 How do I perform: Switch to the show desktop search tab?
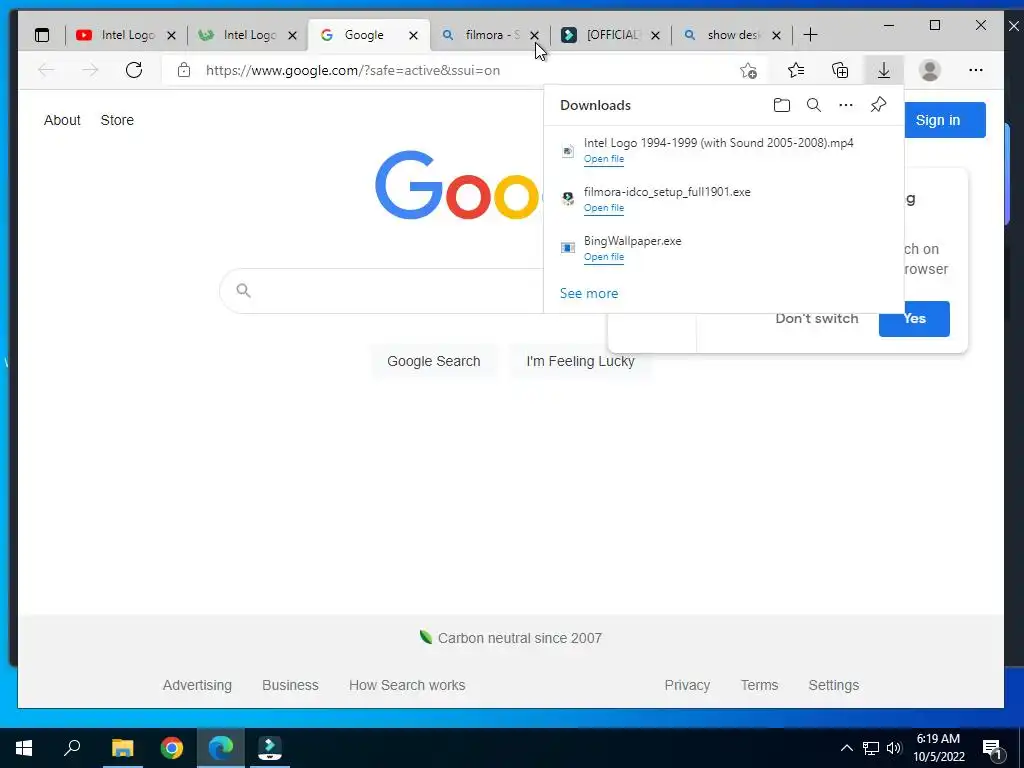(x=732, y=35)
